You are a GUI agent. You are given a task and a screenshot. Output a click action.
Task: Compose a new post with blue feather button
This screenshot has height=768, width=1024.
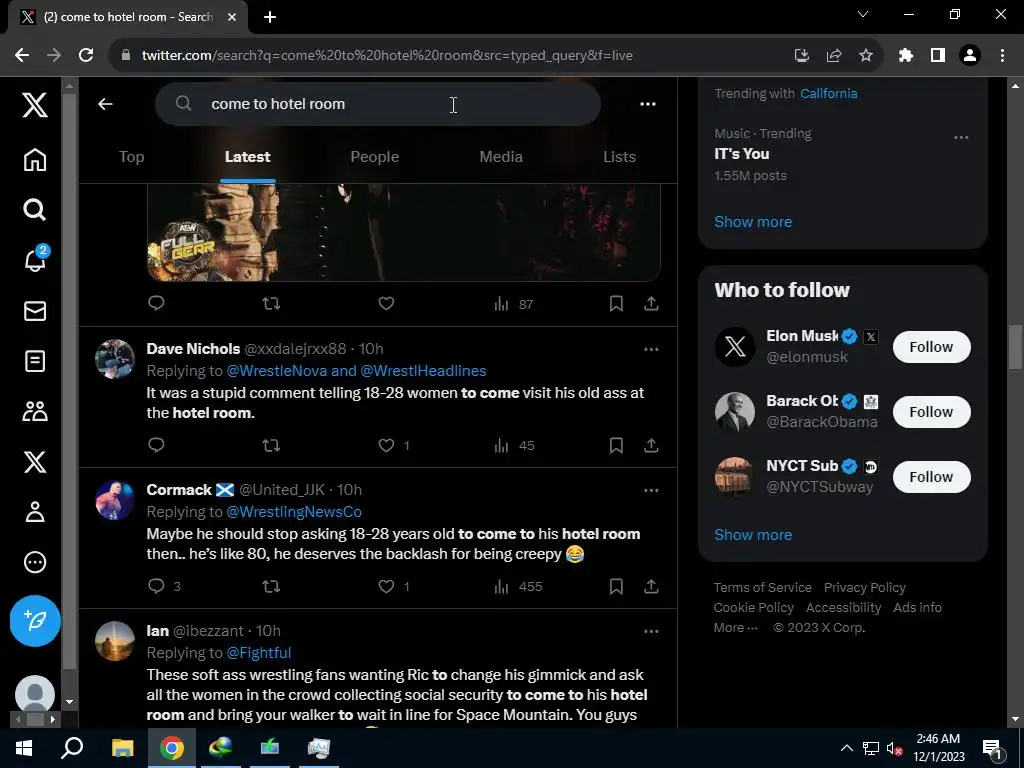click(35, 620)
